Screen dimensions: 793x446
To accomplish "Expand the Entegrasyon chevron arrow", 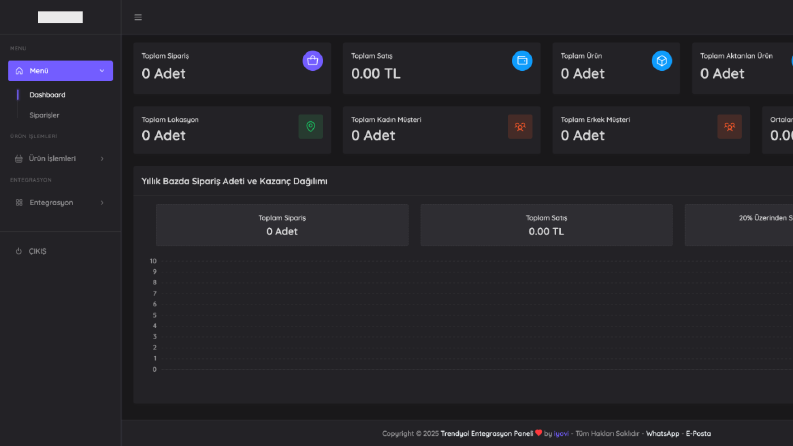I will (x=102, y=203).
